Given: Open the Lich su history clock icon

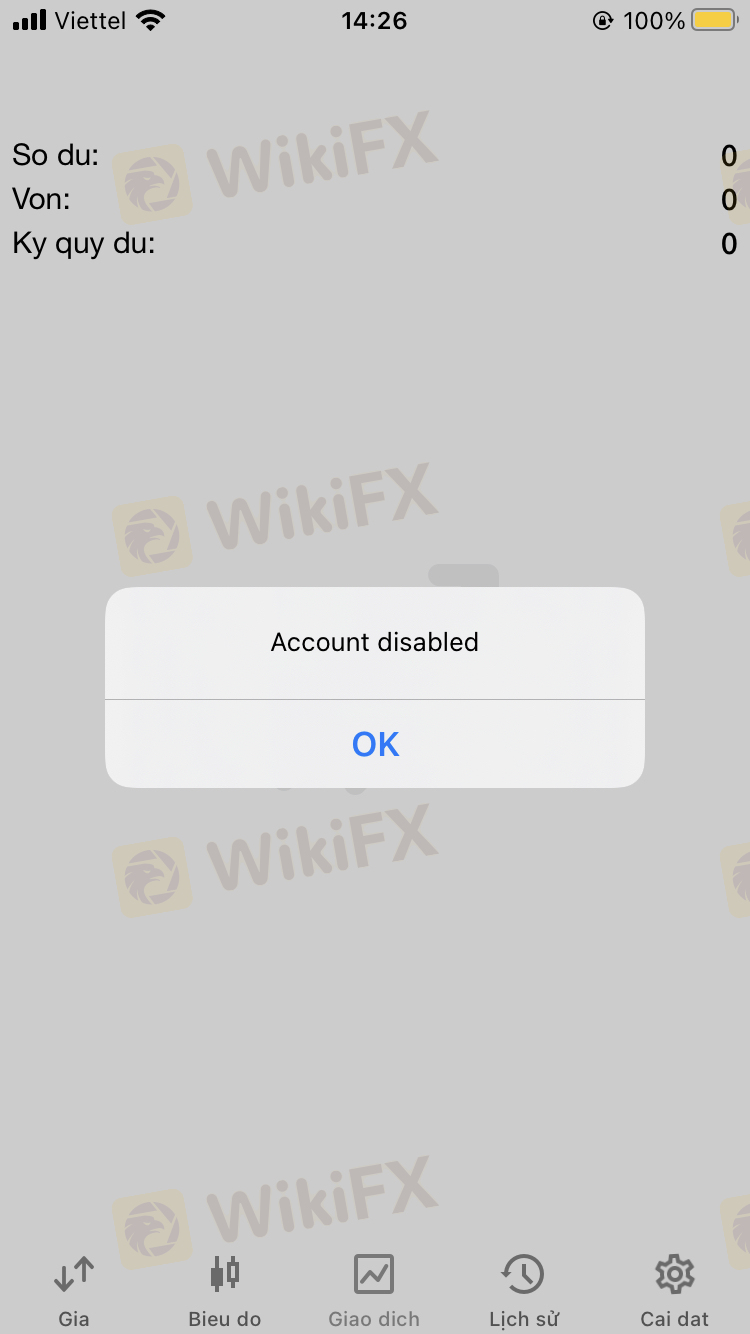Looking at the screenshot, I should coord(523,1274).
